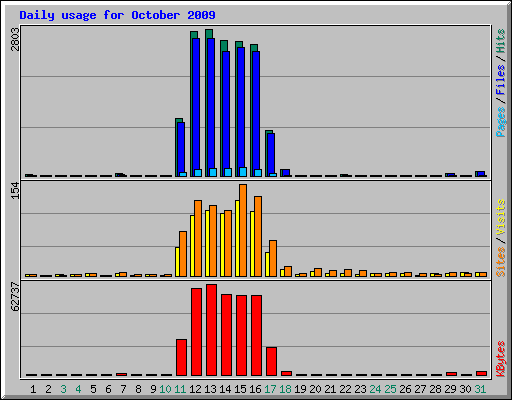Screen dimensions: 512x400
Task: Click day 20 on the x-axis
Action: 315,389
